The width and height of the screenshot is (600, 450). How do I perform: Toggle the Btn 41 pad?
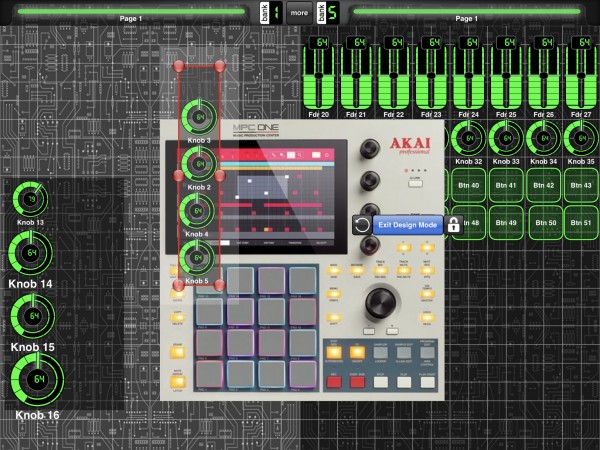tap(506, 185)
